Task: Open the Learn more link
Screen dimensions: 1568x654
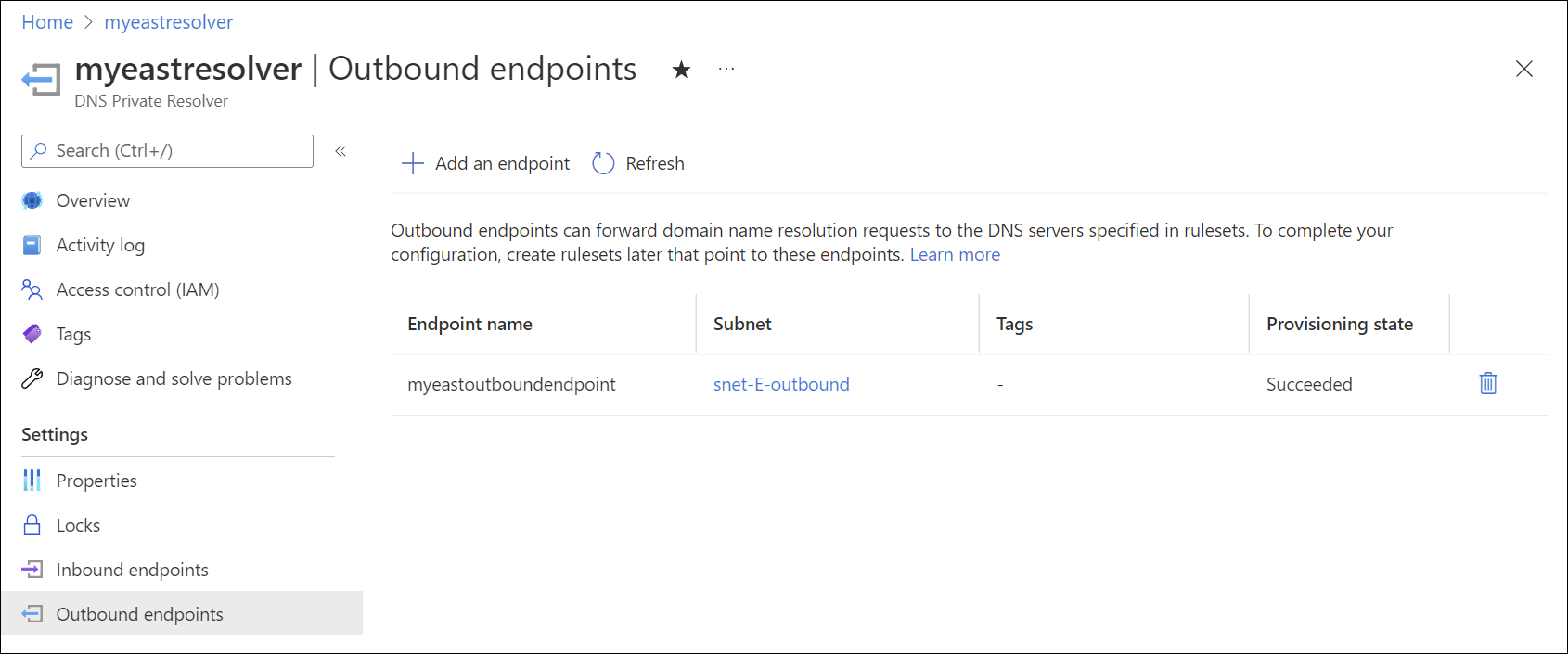Action: click(x=955, y=254)
